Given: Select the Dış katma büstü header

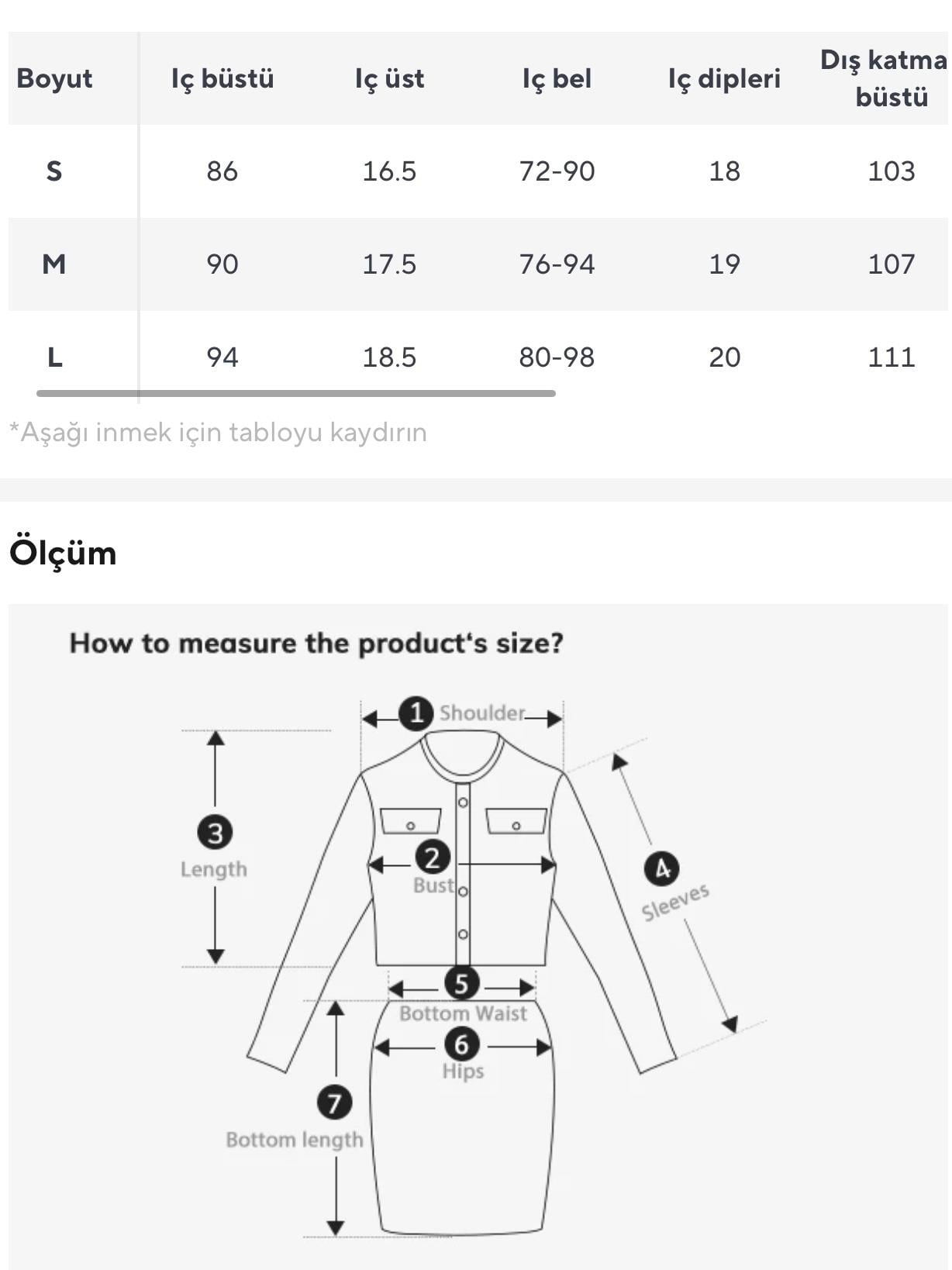Looking at the screenshot, I should pos(885,78).
